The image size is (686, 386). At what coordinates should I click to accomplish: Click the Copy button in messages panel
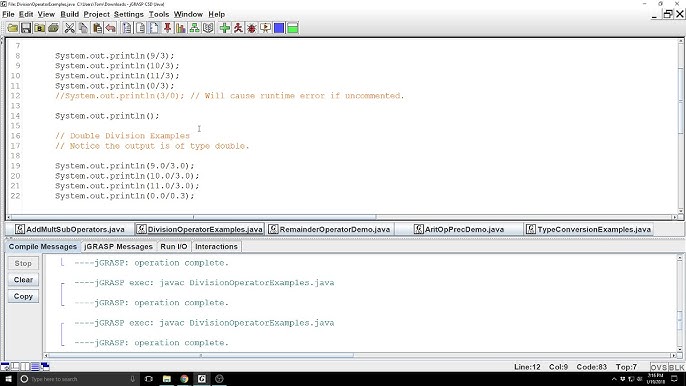(23, 296)
